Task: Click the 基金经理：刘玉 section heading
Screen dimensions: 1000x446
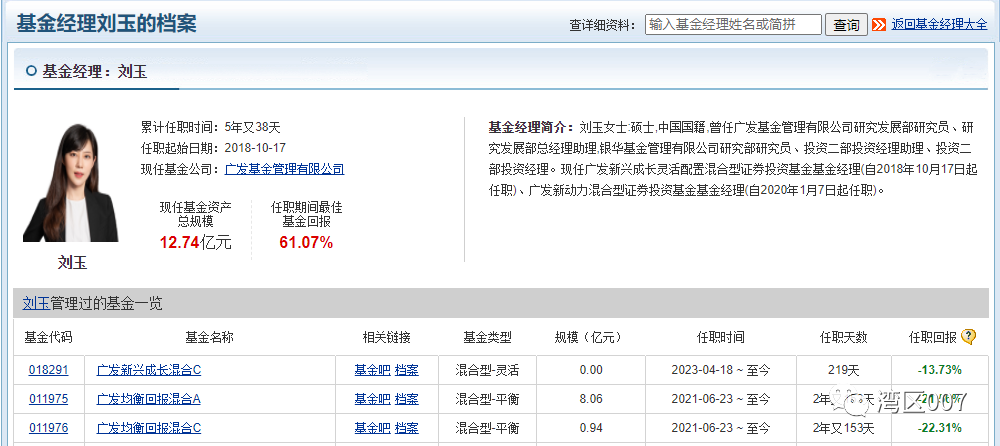Action: [94, 71]
